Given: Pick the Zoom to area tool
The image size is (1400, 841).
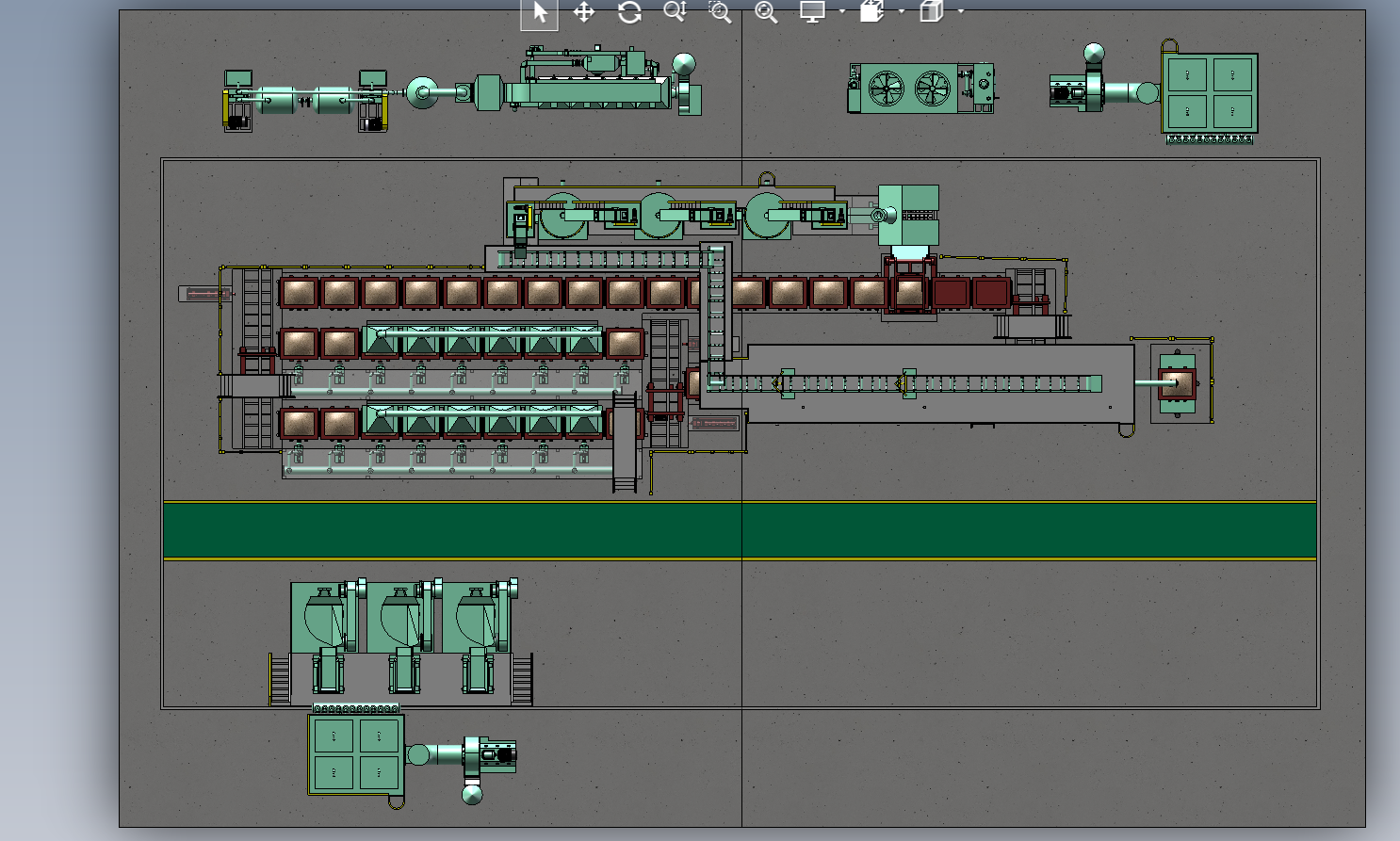Looking at the screenshot, I should click(x=720, y=12).
